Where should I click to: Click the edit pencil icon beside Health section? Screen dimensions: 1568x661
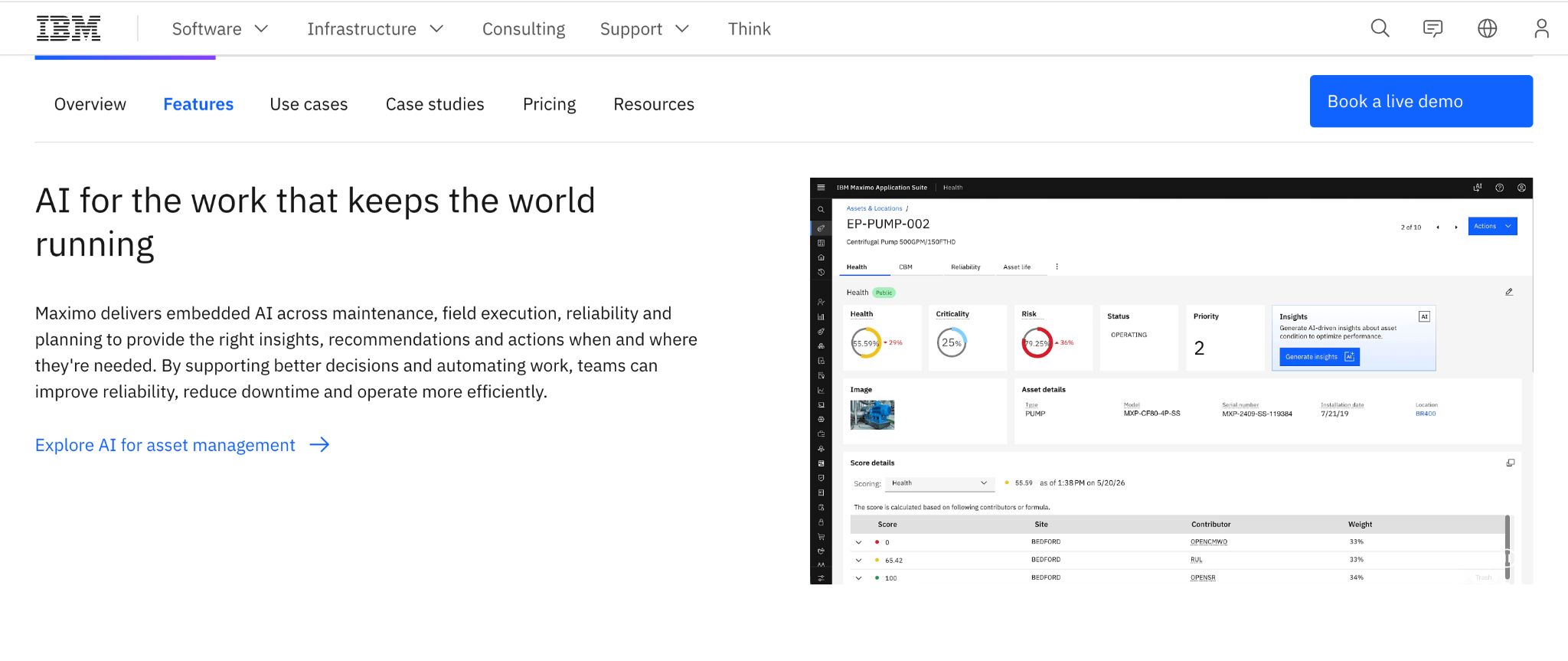click(1509, 292)
